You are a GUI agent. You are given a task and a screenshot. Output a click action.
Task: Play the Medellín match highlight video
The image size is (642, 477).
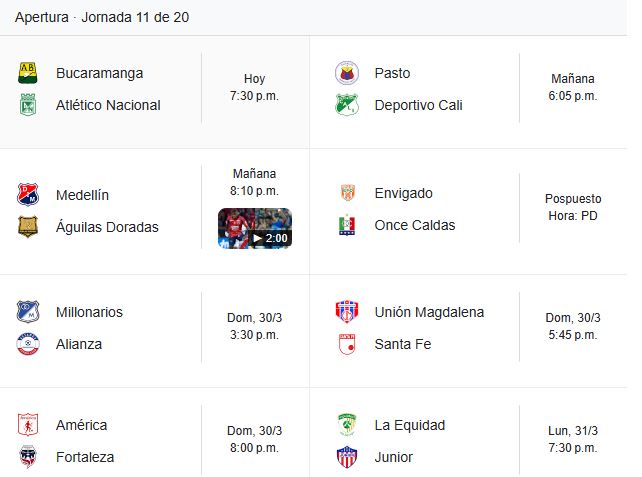tap(255, 228)
